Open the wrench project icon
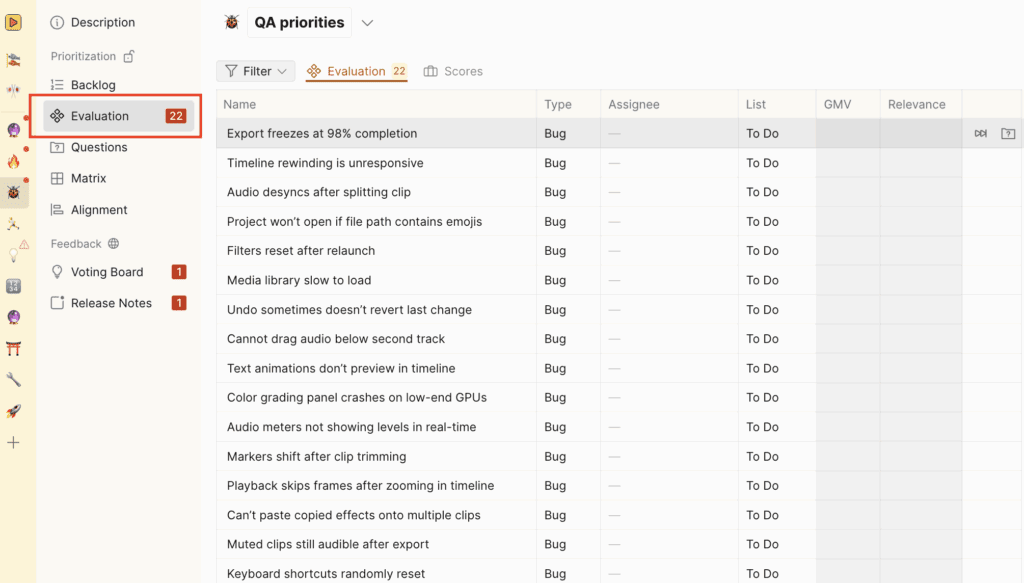1024x583 pixels. point(13,380)
